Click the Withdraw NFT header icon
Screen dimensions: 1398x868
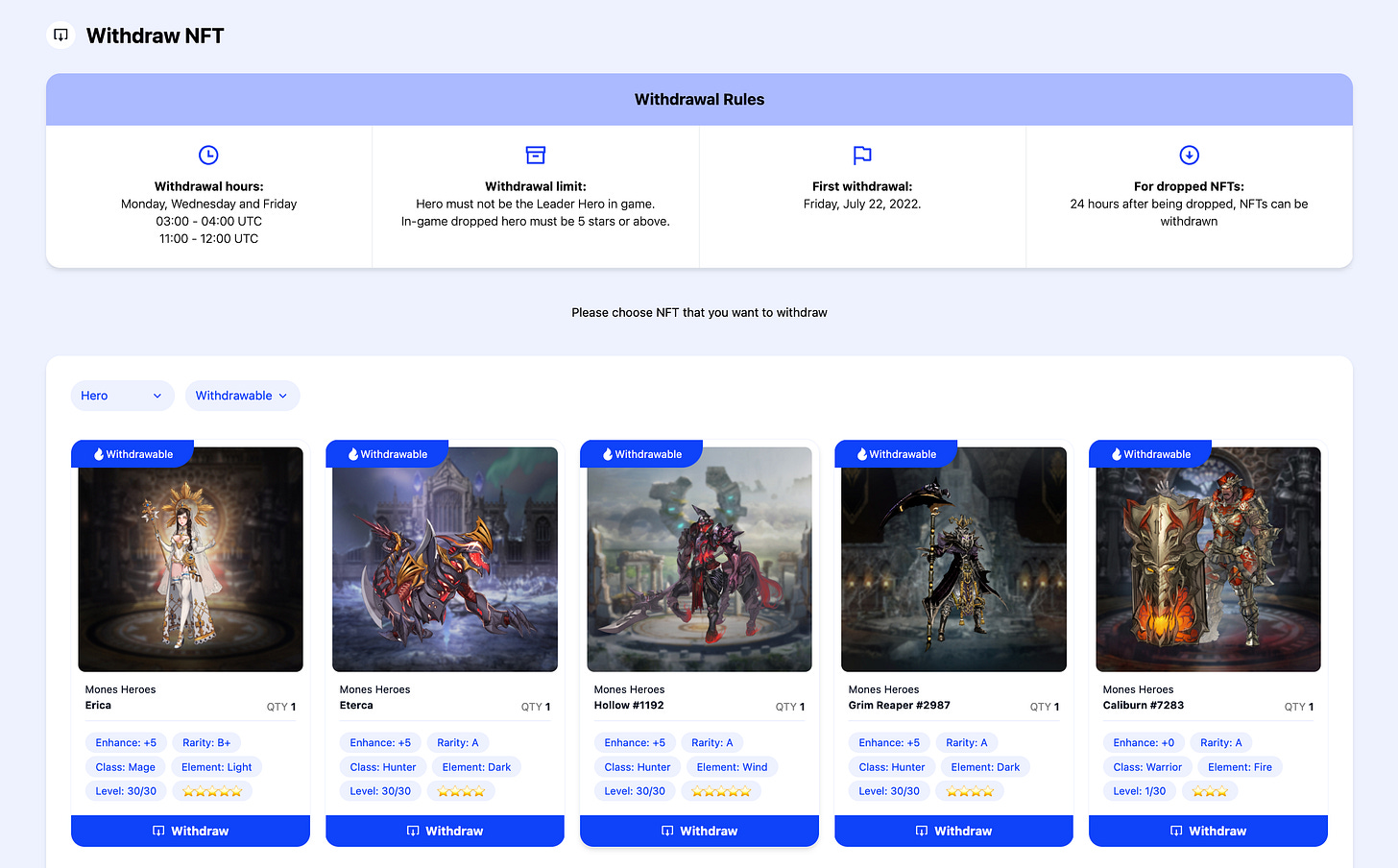[x=60, y=36]
